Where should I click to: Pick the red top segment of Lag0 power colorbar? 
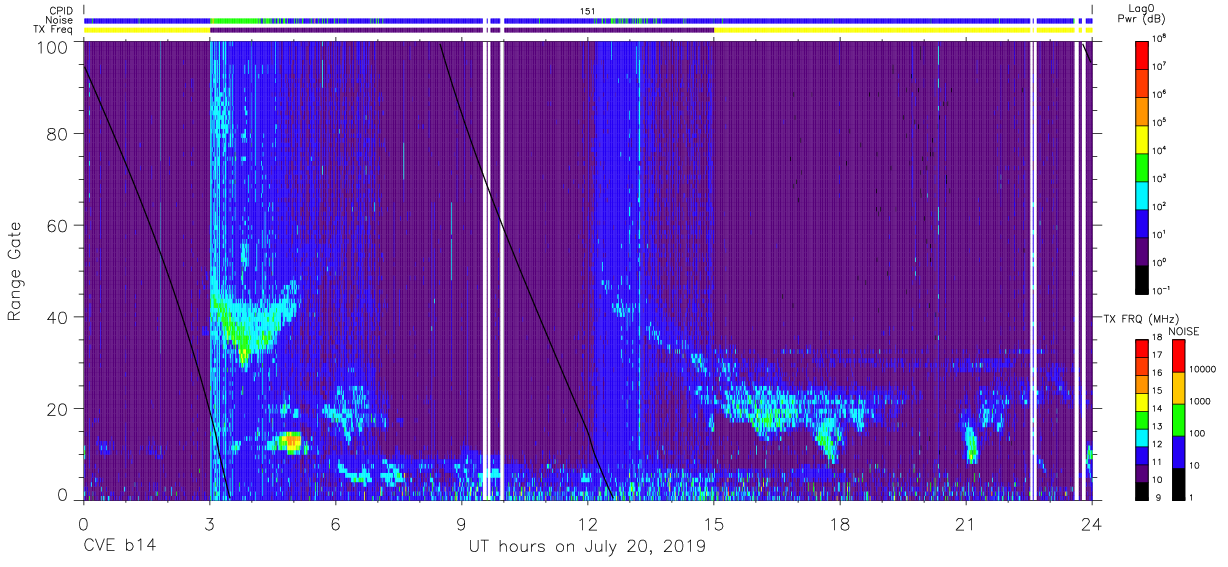pos(1142,54)
